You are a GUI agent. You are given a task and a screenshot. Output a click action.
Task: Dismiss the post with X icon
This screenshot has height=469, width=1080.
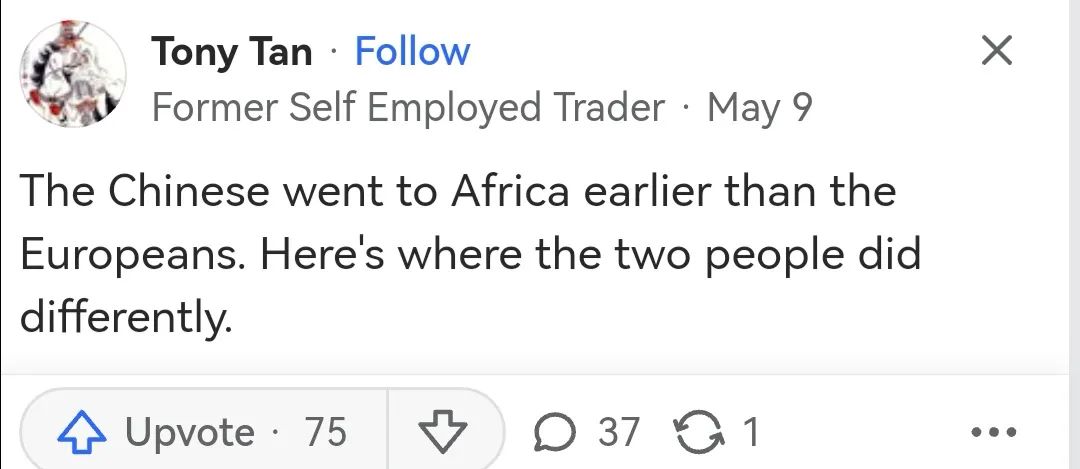(996, 51)
